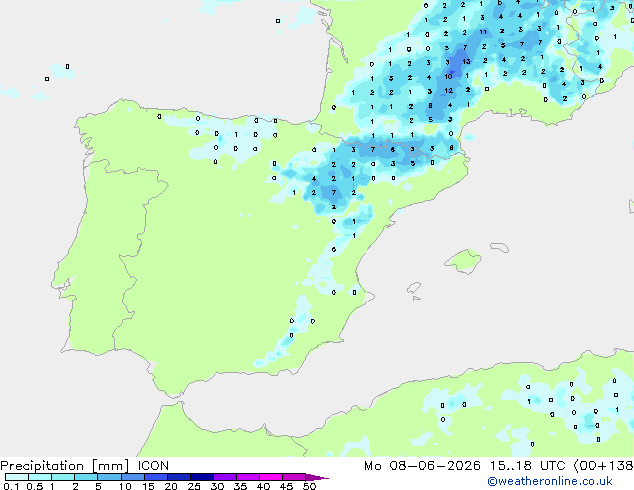Click the Mallorca island outline
634x490 pixels.
coord(463,261)
